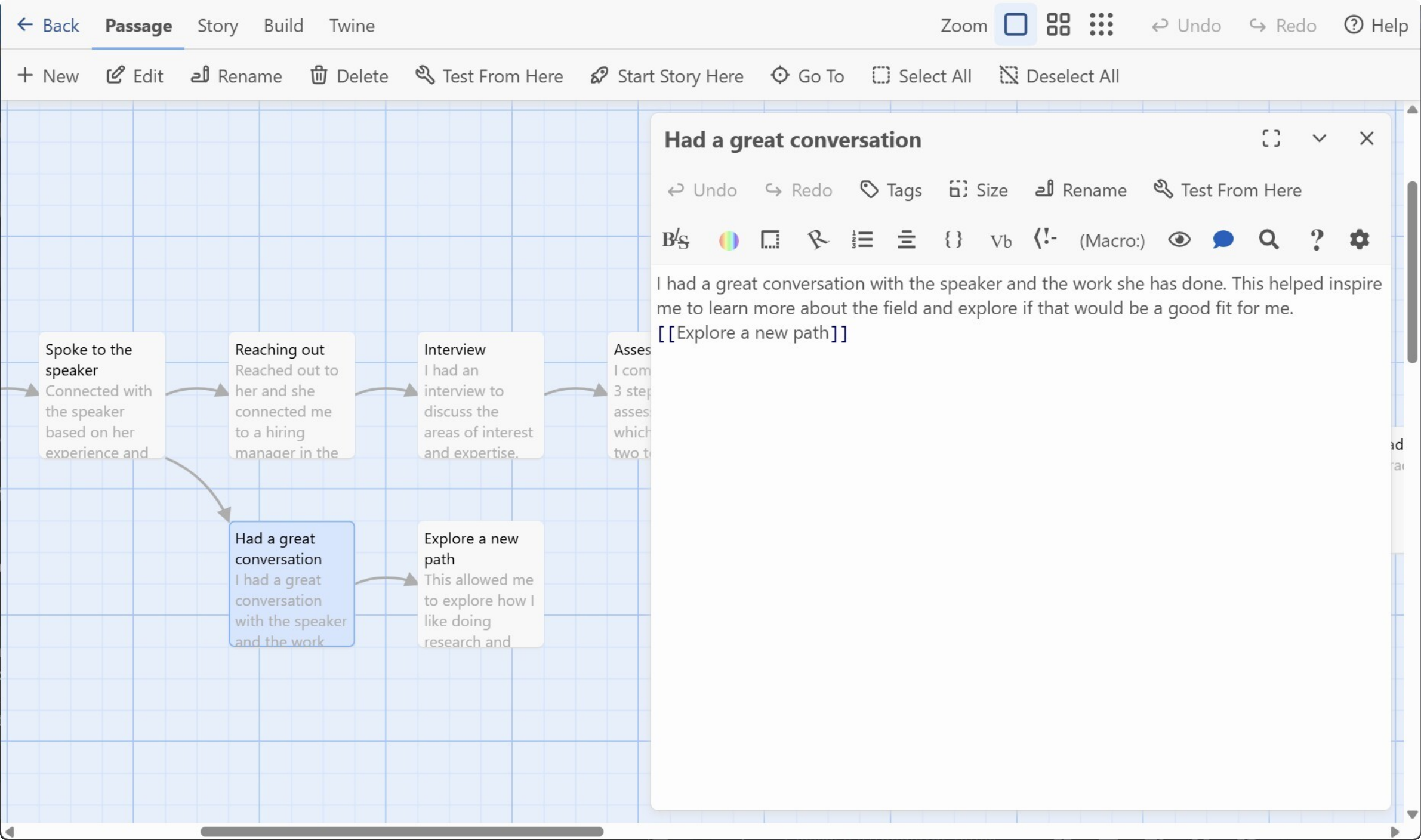Switch to the Passage tab

[138, 26]
